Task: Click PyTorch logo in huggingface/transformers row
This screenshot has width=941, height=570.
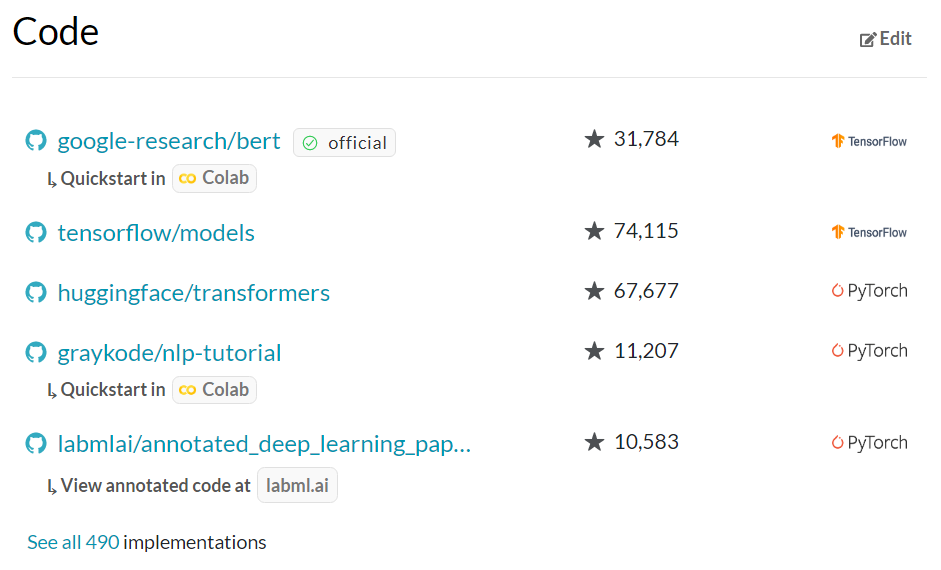Action: [x=869, y=291]
